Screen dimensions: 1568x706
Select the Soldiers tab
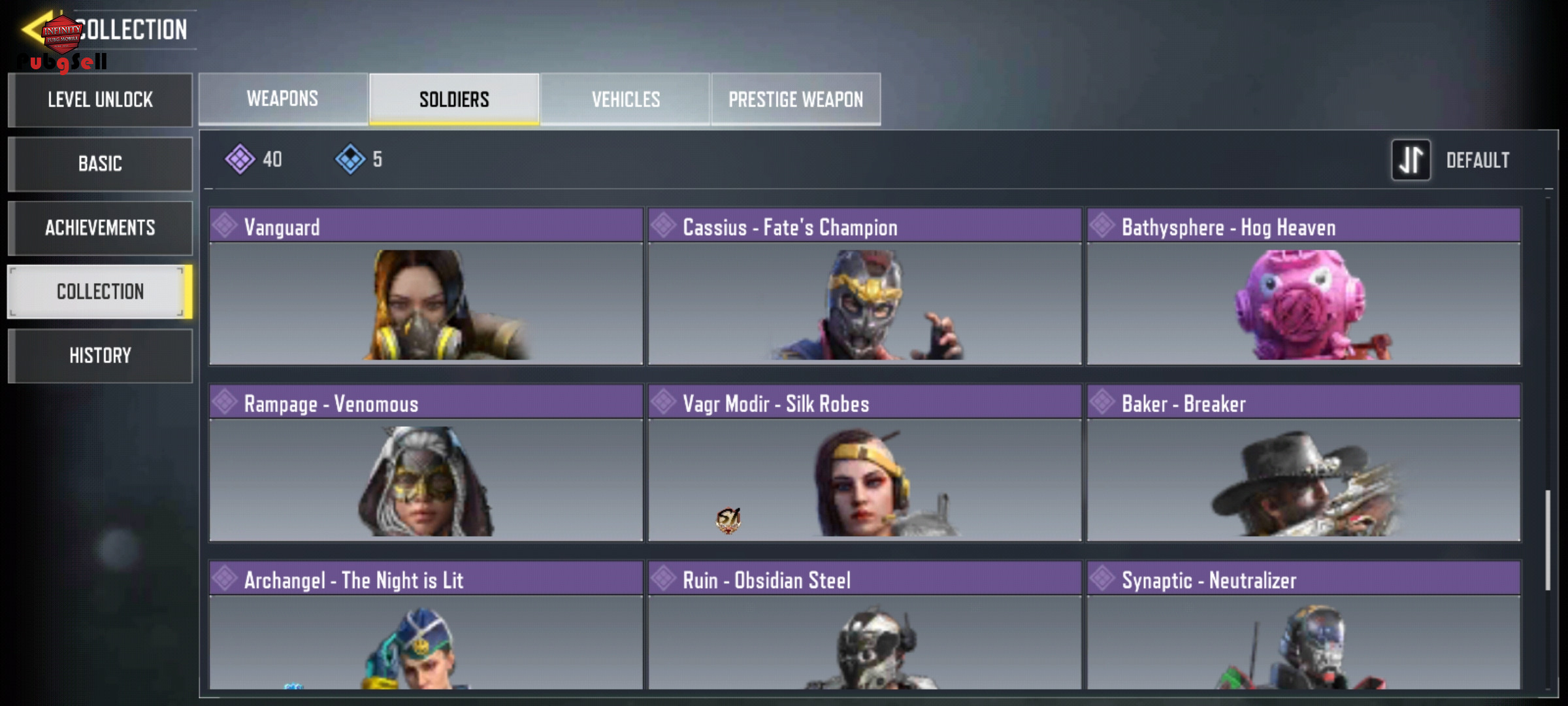coord(454,99)
